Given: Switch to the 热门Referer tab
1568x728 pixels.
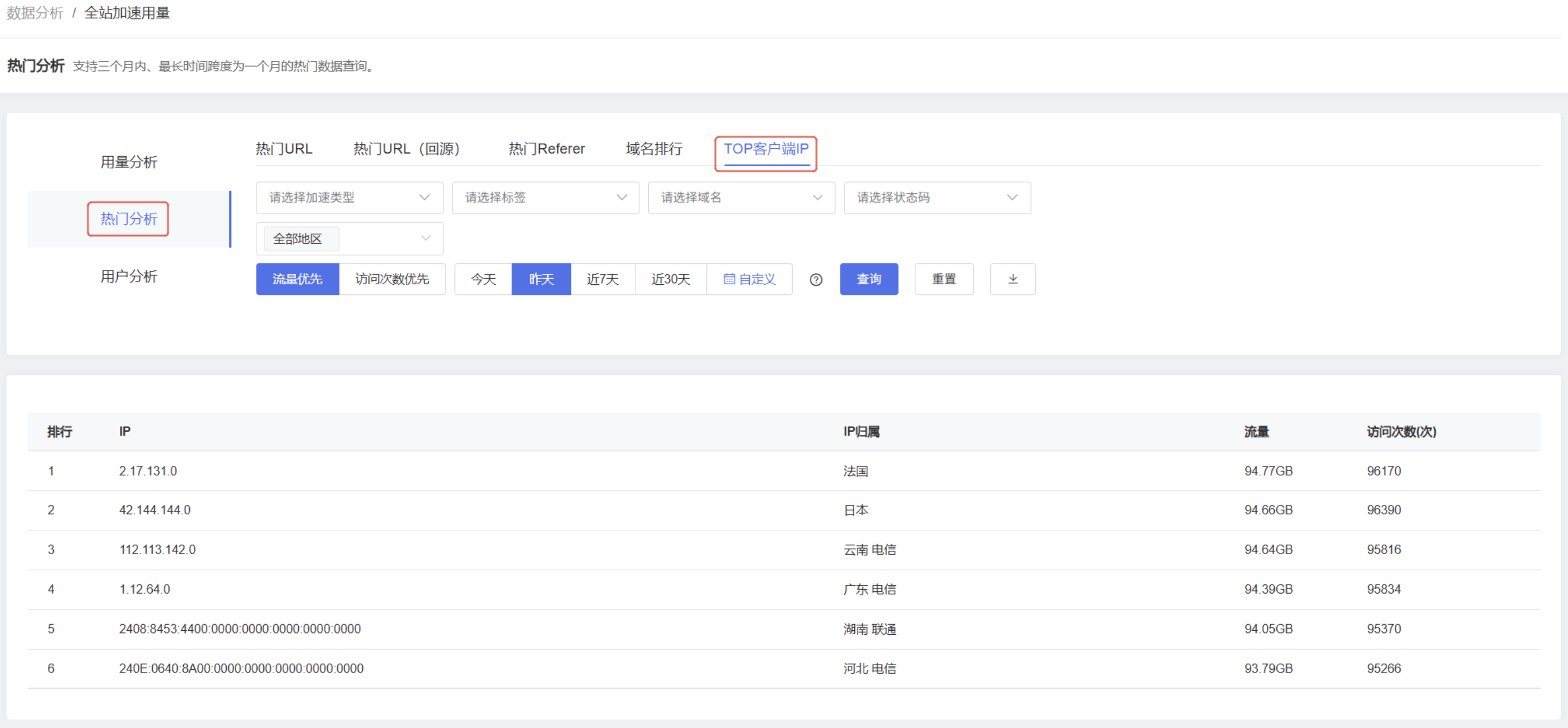Looking at the screenshot, I should 546,148.
